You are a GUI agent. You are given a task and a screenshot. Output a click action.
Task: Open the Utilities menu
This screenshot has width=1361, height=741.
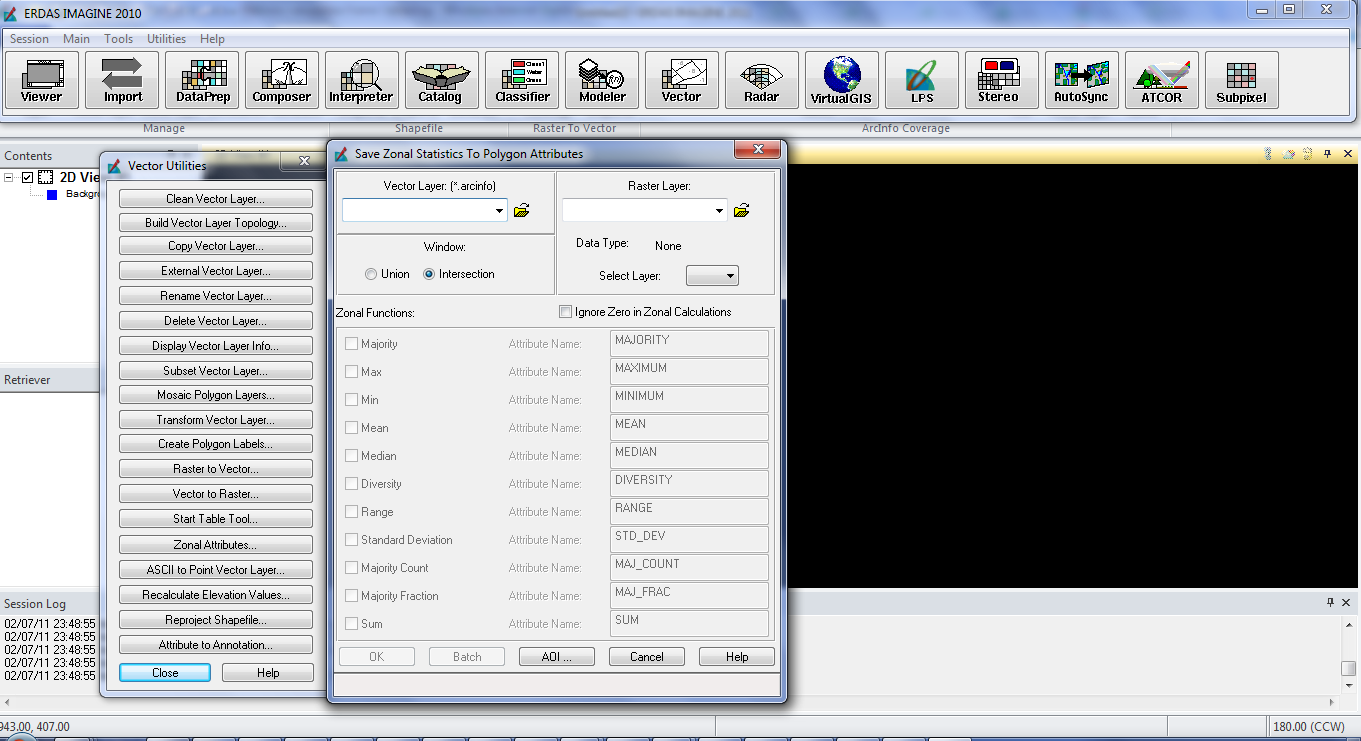(166, 39)
